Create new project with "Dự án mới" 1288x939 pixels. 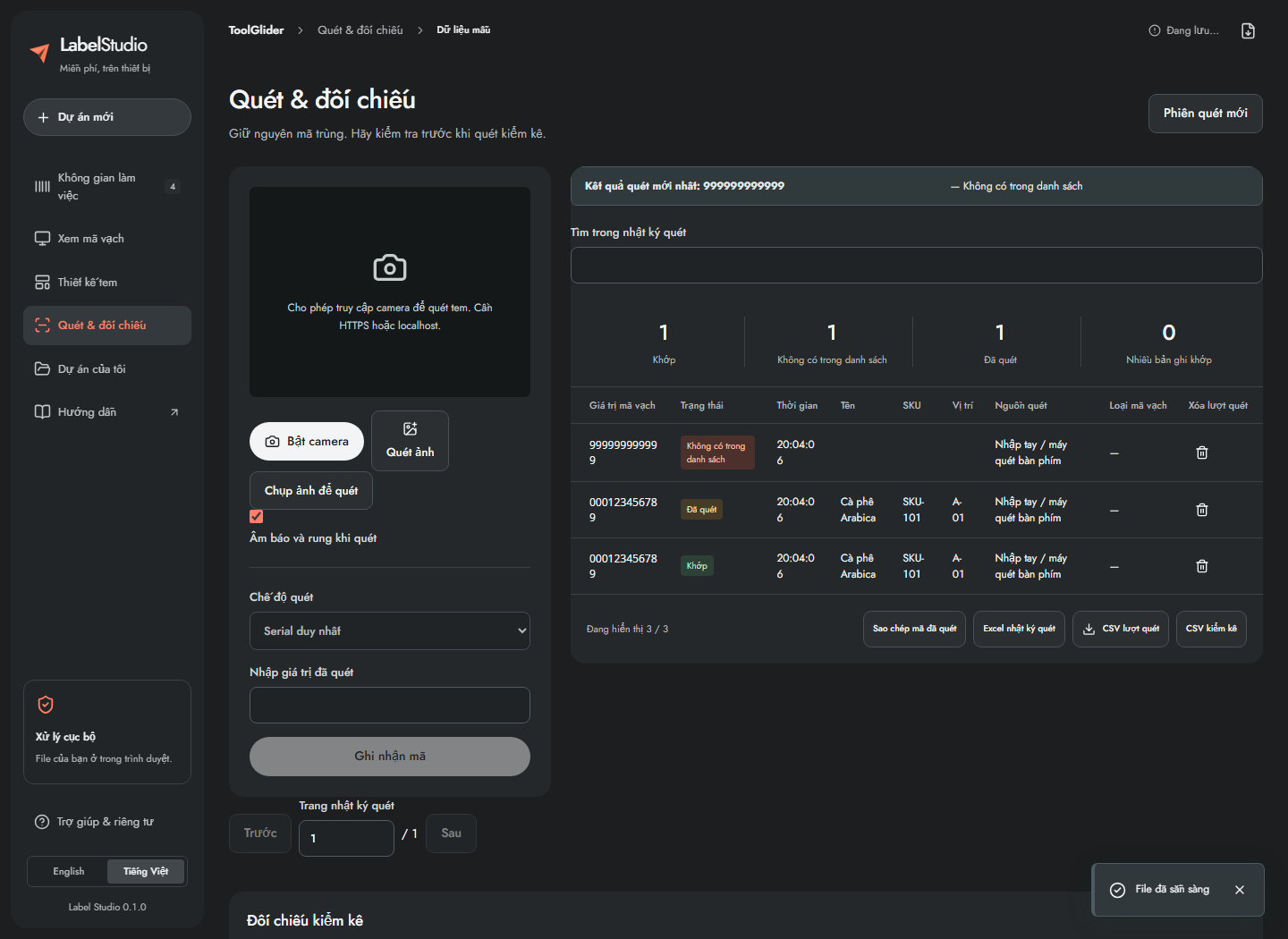107,117
